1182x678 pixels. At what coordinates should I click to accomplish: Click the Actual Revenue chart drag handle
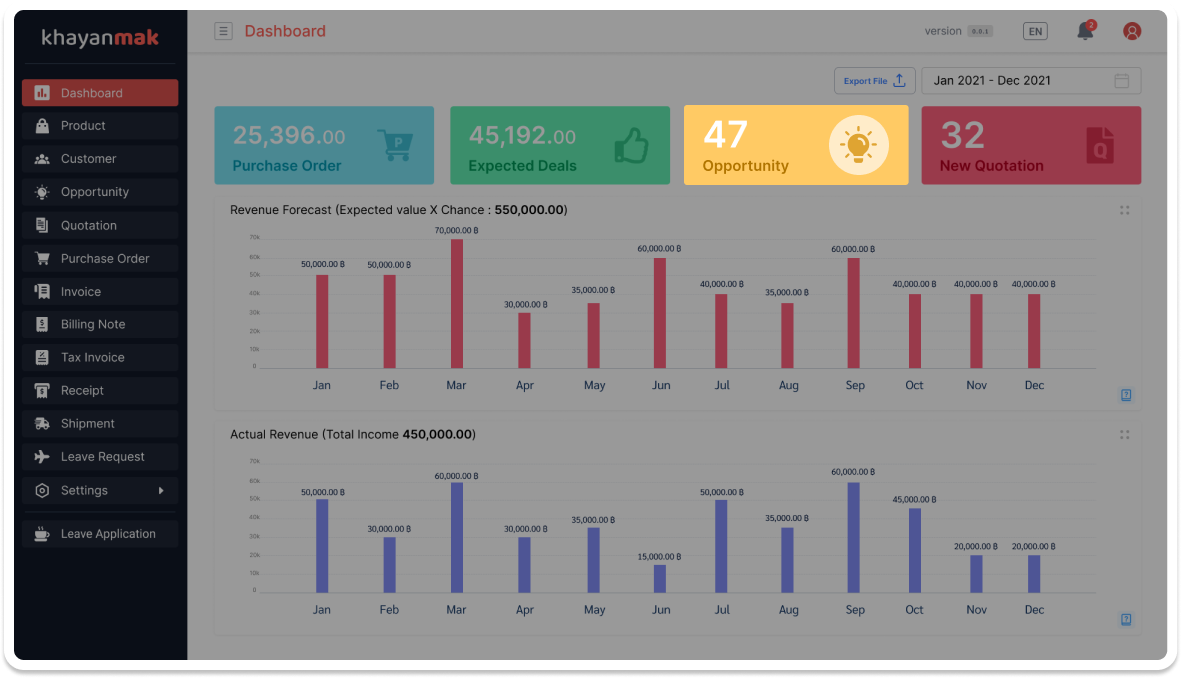click(x=1125, y=435)
